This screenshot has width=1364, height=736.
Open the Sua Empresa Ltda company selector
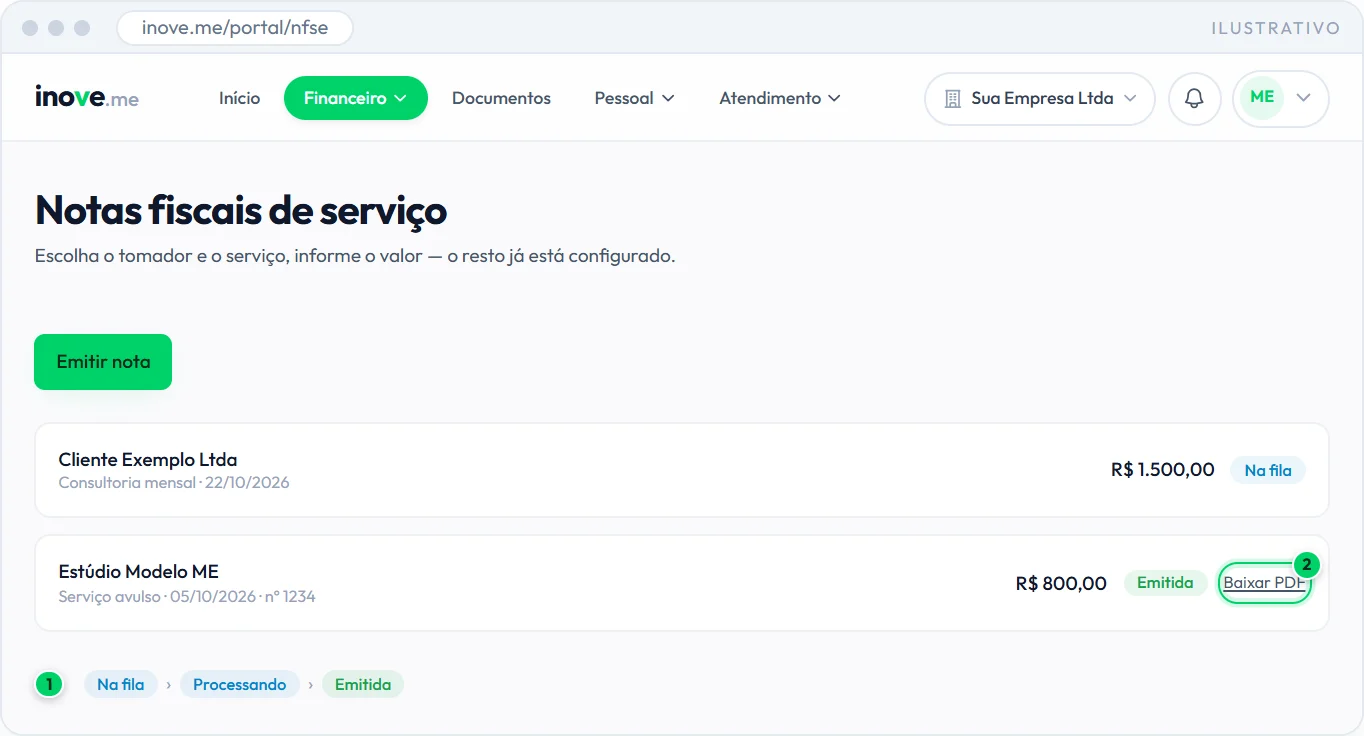(1040, 99)
